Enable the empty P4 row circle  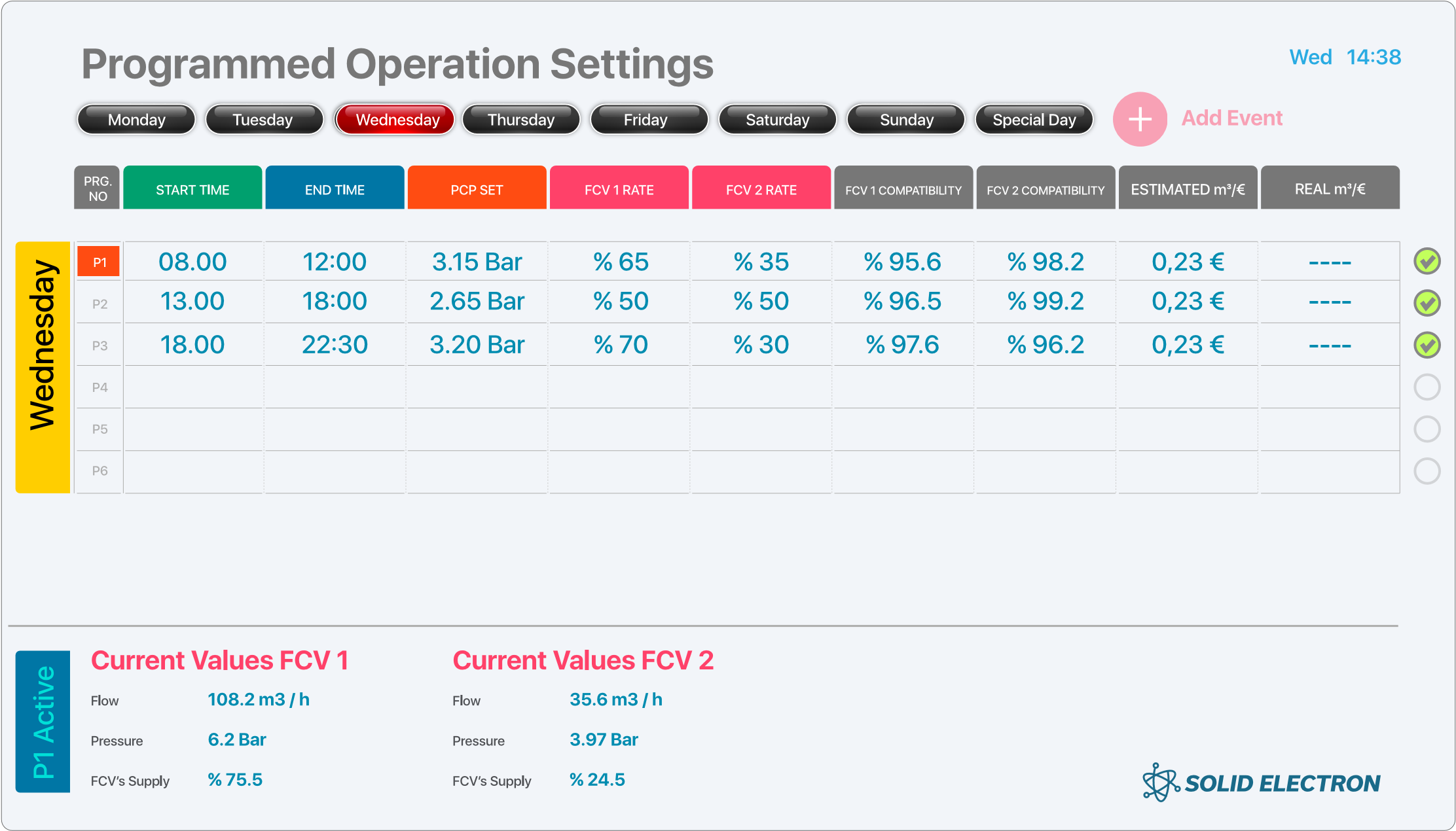coord(1427,387)
